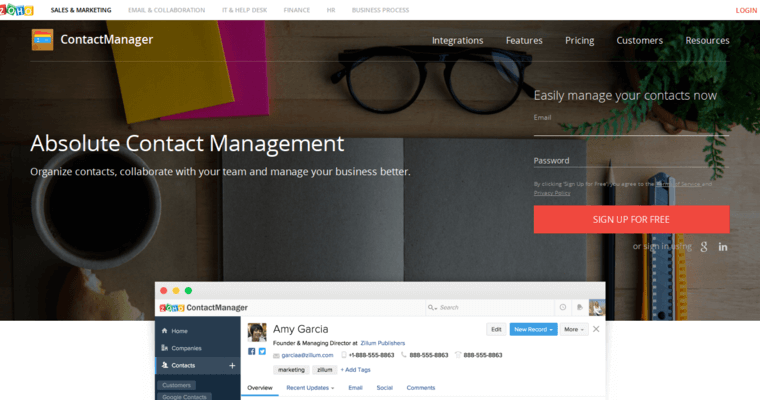Open the Pricing page from navigation
The height and width of the screenshot is (400, 760).
pos(579,41)
